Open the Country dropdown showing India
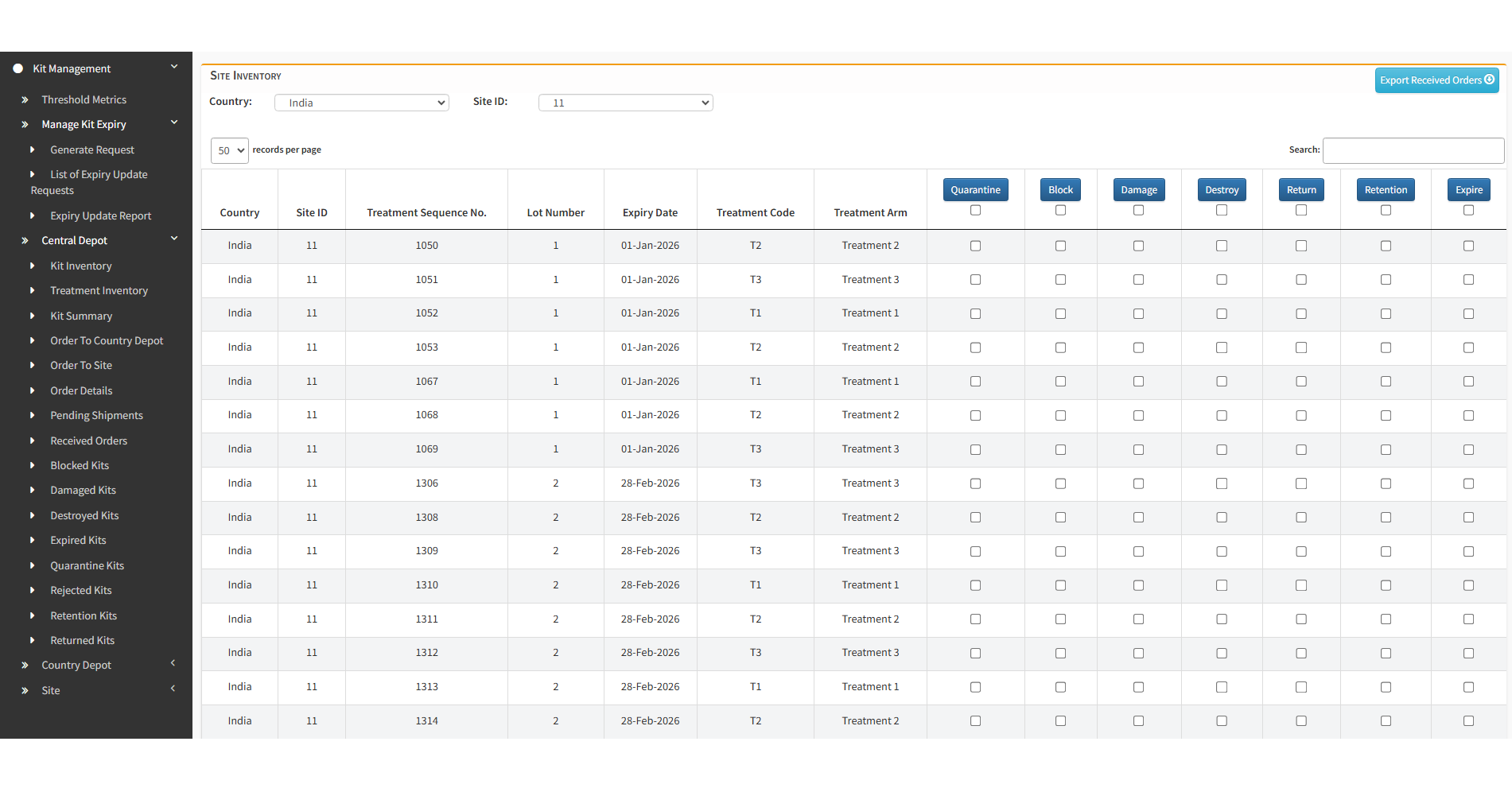Screen dimensions: 1512x788 tap(361, 102)
